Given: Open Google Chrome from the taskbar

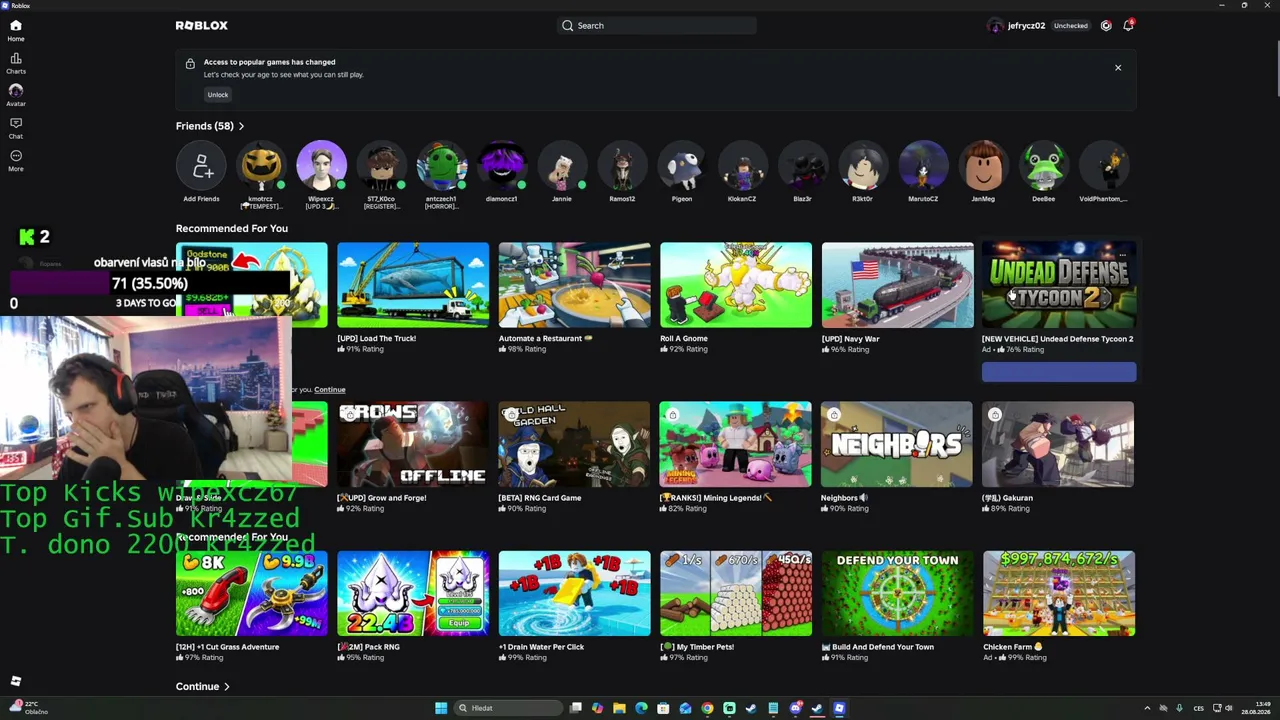Looking at the screenshot, I should click(x=707, y=708).
